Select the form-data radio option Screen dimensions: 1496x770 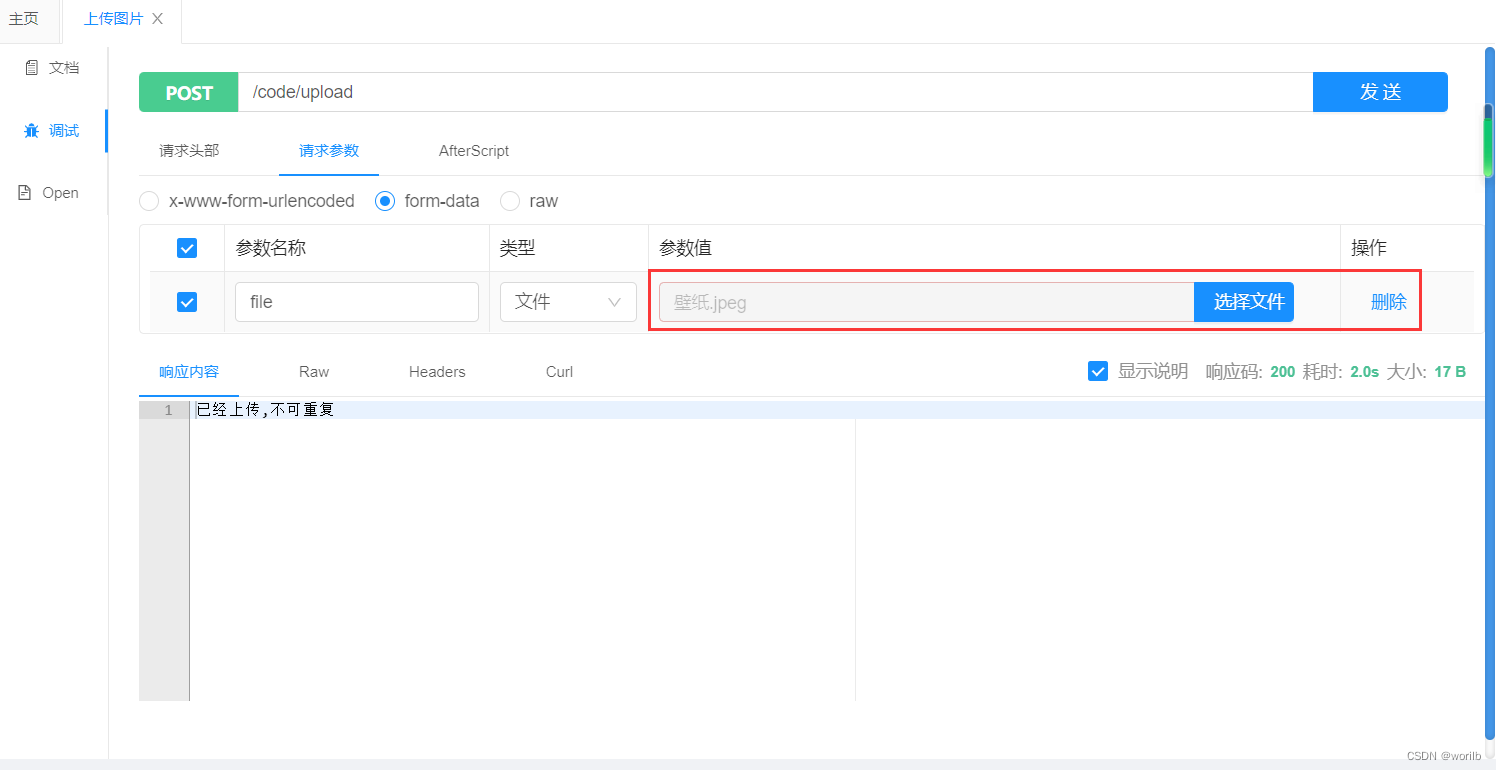click(385, 201)
